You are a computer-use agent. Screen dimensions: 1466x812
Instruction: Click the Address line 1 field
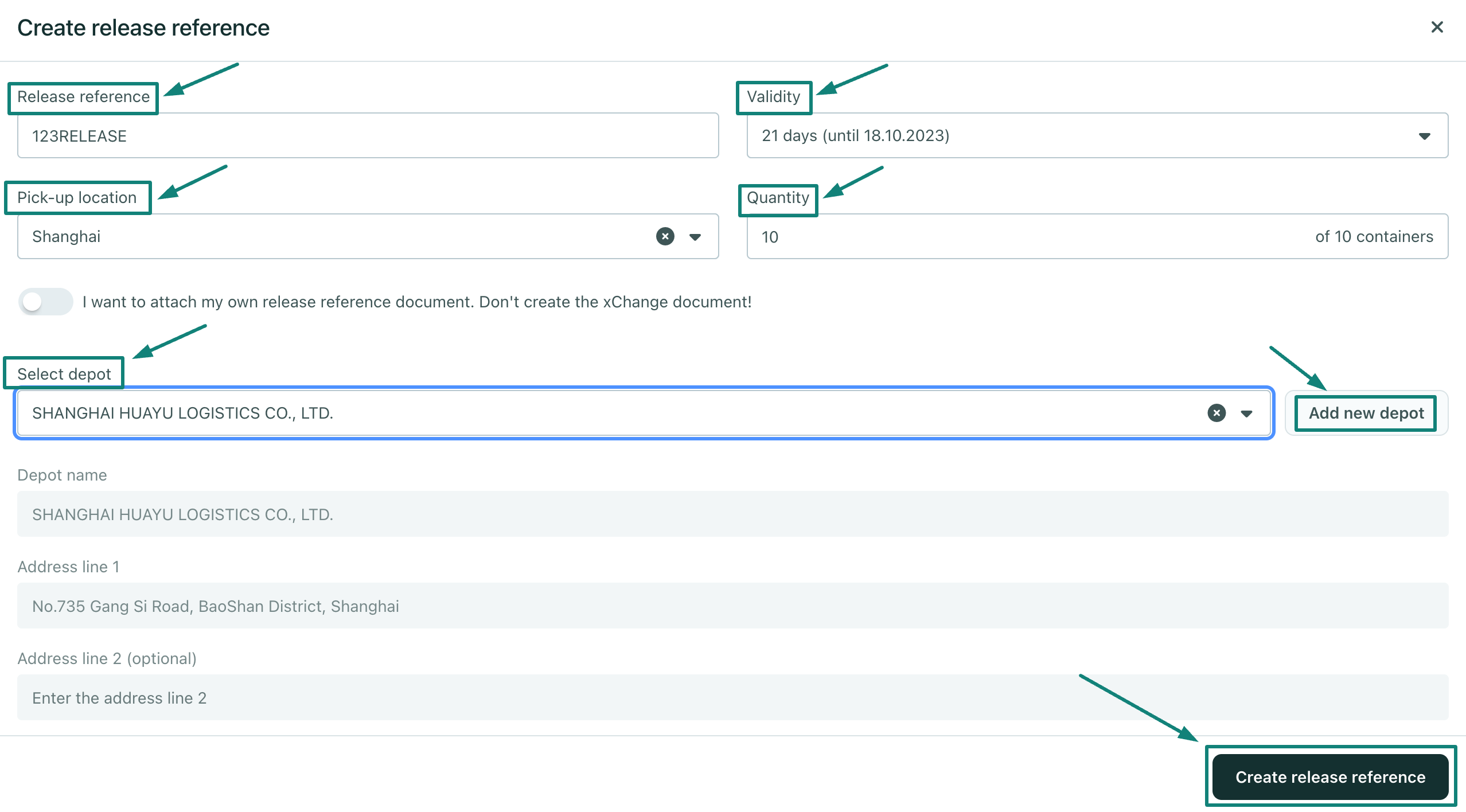732,606
